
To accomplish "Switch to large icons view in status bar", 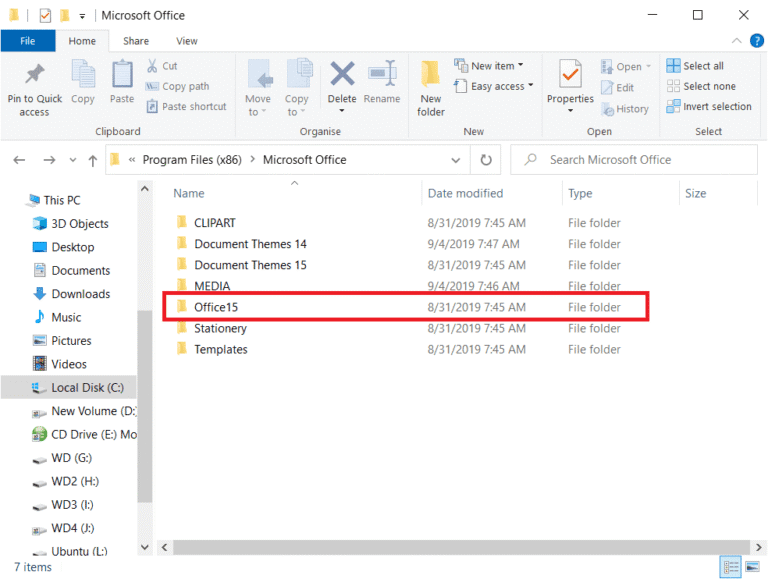I will click(752, 567).
